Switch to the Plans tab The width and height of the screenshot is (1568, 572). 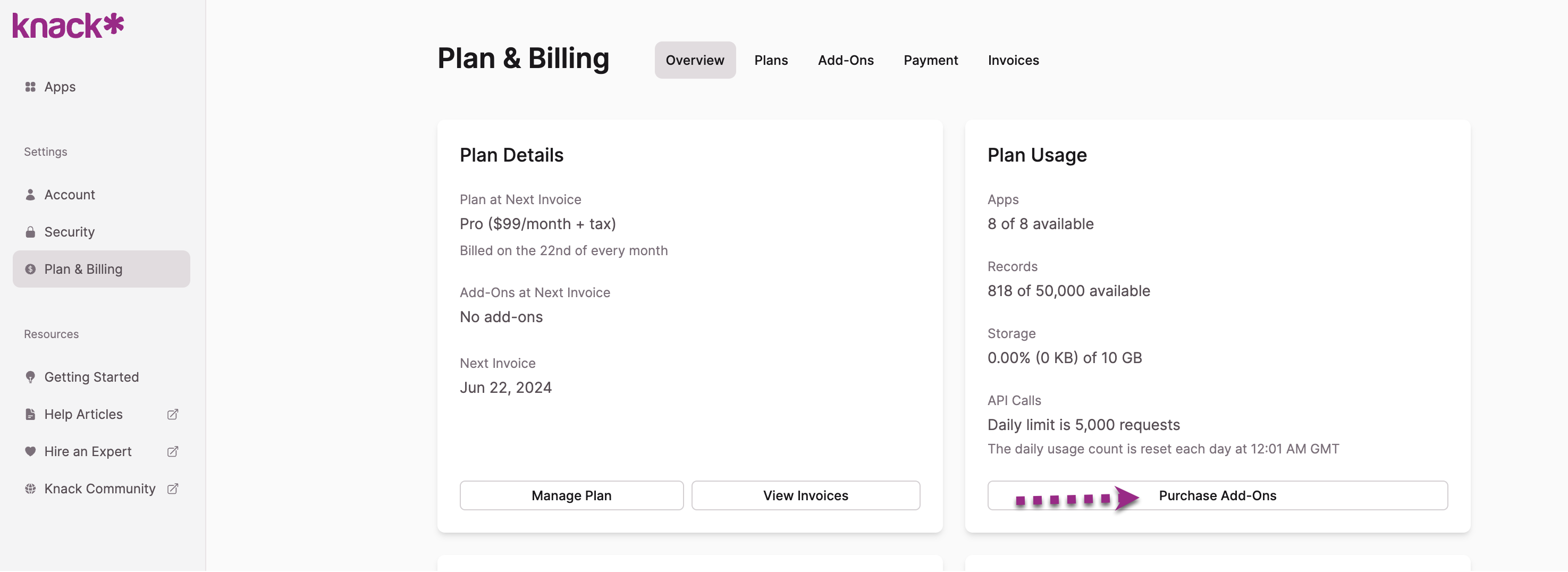pos(771,60)
